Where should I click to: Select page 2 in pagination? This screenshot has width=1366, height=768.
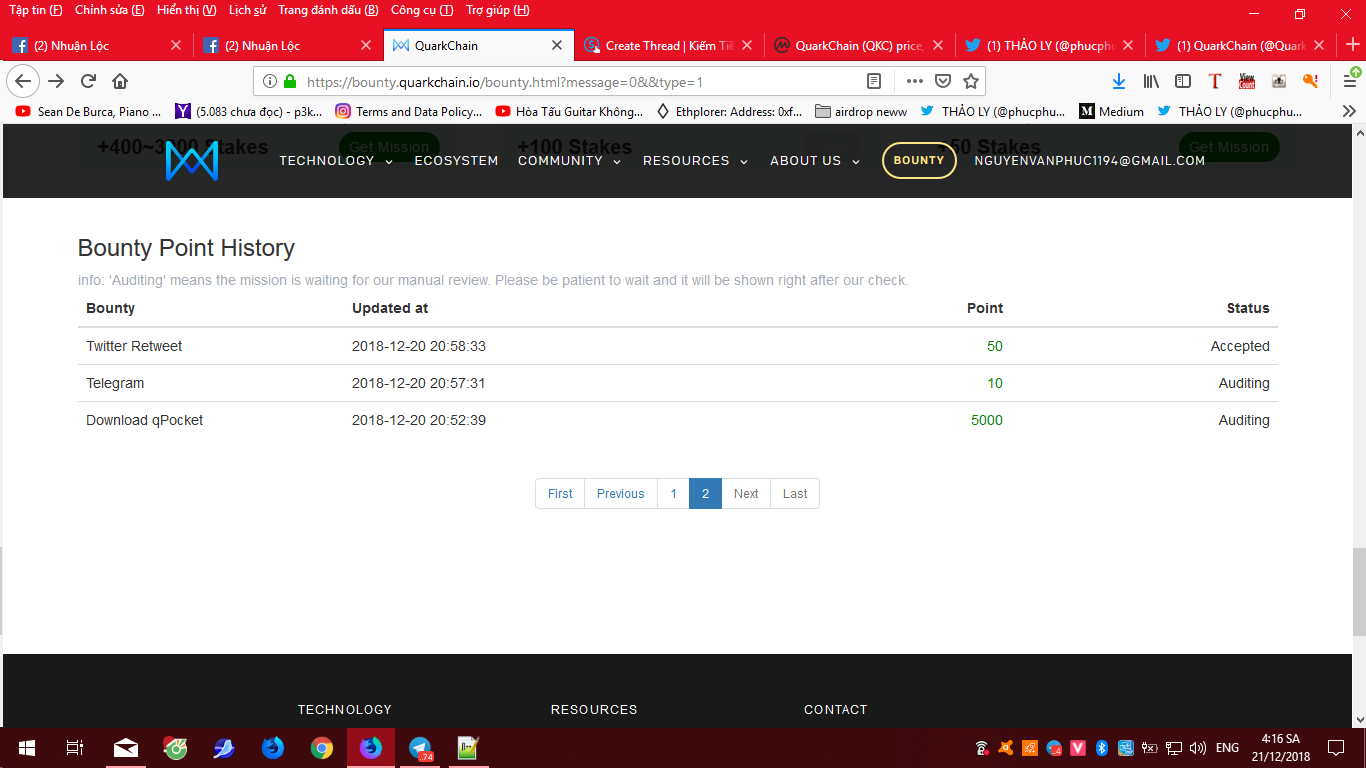pyautogui.click(x=705, y=494)
